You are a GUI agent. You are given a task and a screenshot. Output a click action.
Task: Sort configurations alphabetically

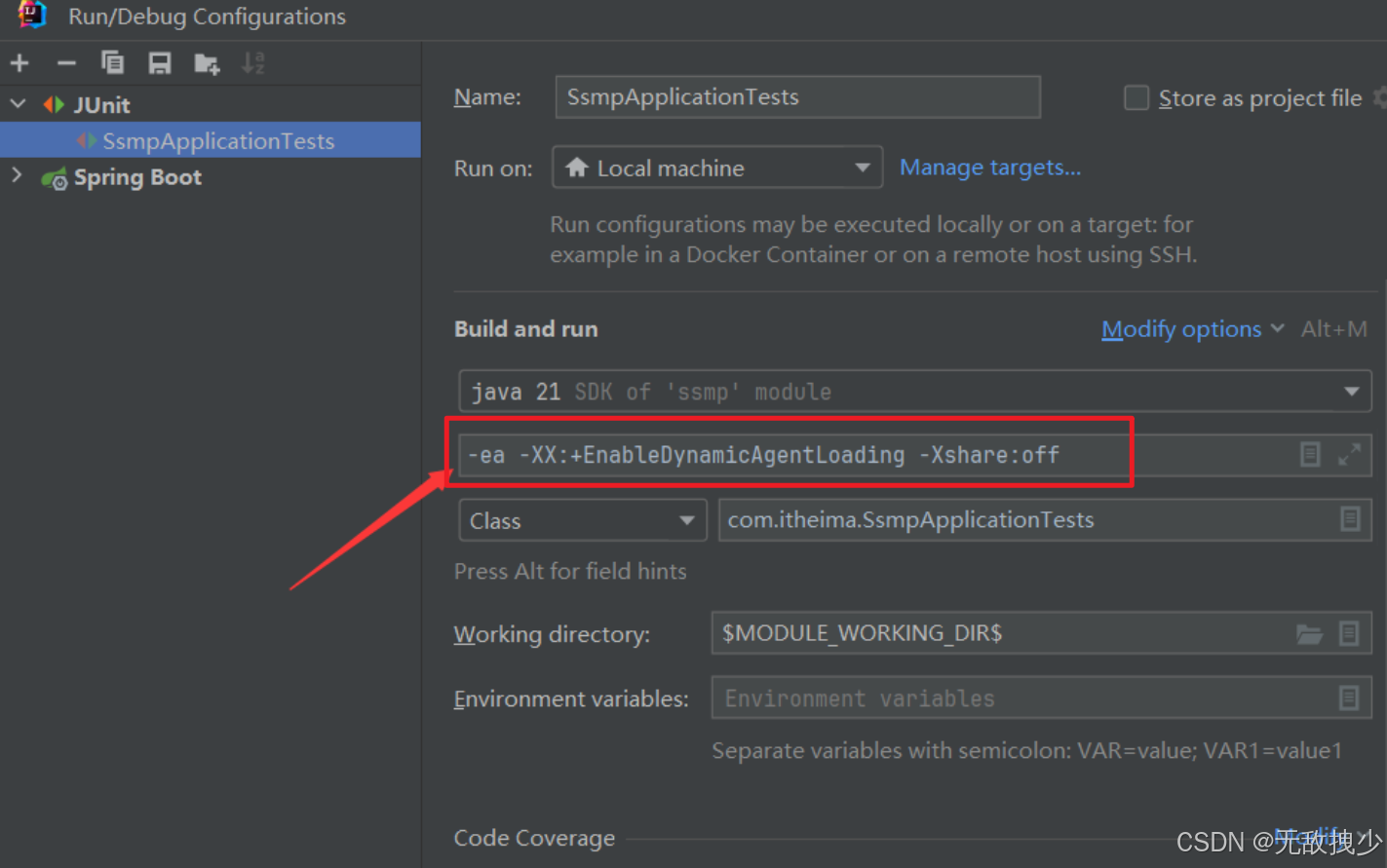coord(252,62)
